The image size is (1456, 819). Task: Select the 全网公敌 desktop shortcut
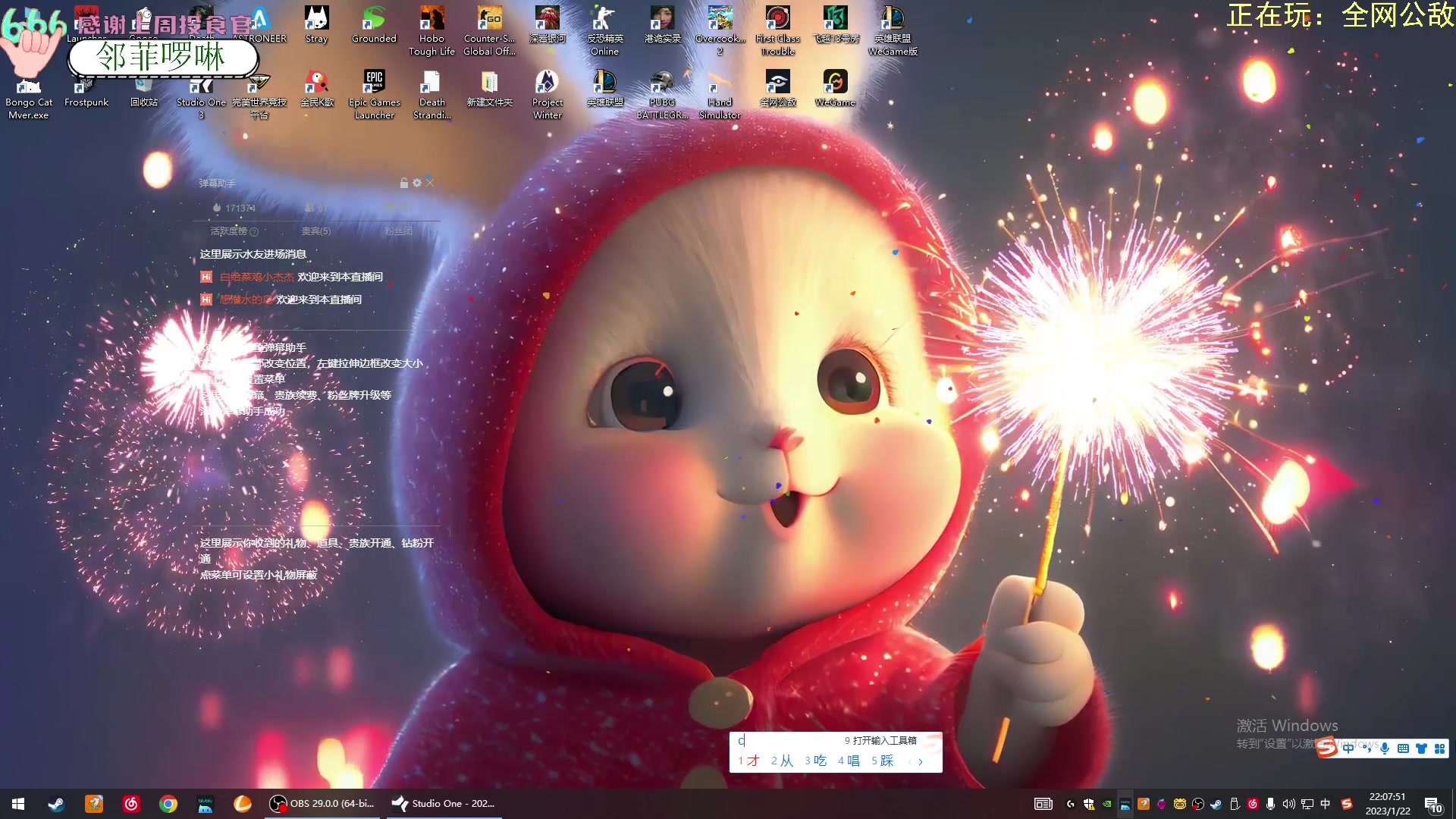click(x=777, y=89)
